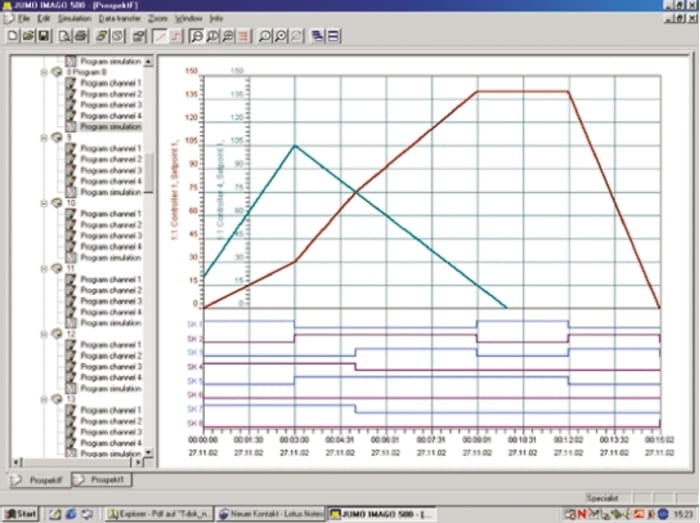Viewport: 700px width, 523px height.
Task: Click the JUMO IMAGO 500 taskbar button
Action: (382, 514)
